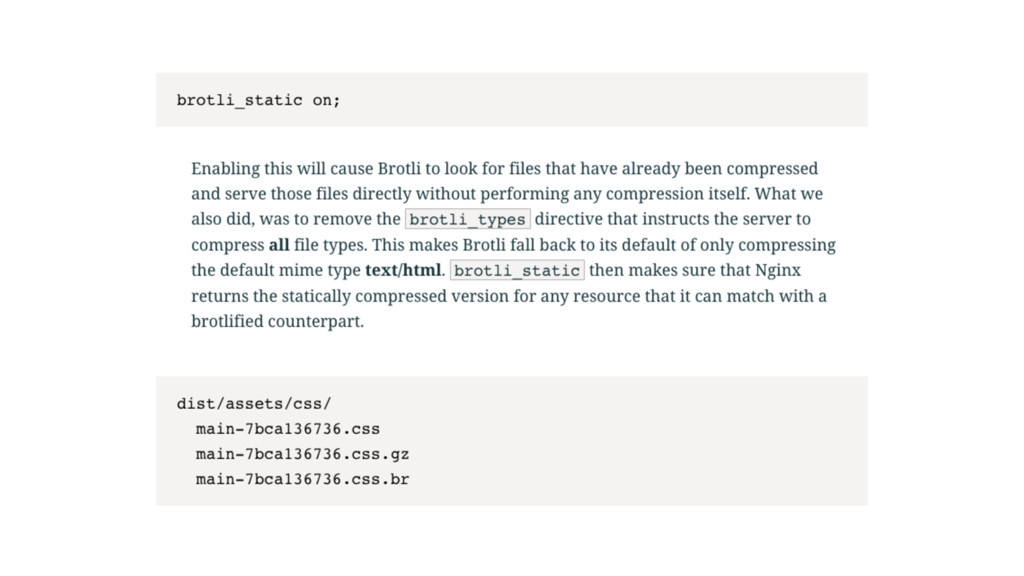The height and width of the screenshot is (576, 1024).
Task: Click the bottom gray code block background
Action: (x=512, y=441)
